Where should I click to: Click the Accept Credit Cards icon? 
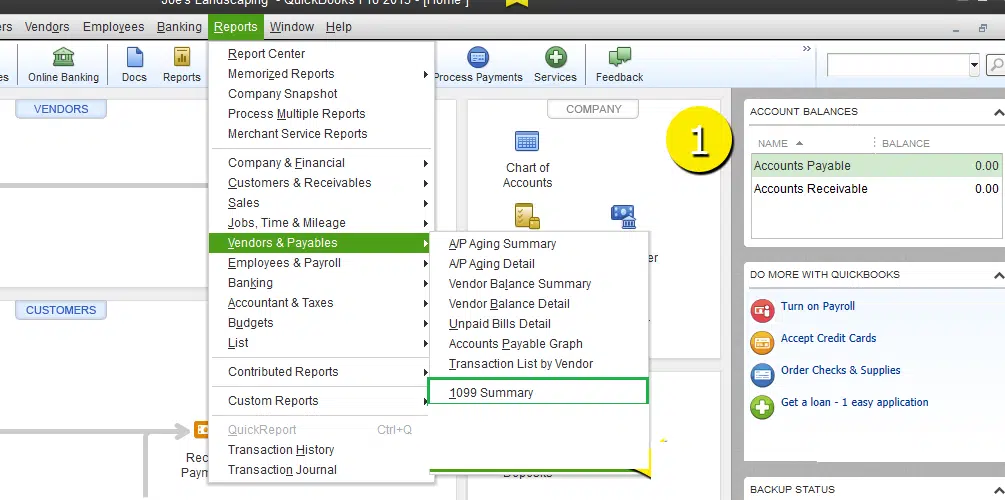762,343
